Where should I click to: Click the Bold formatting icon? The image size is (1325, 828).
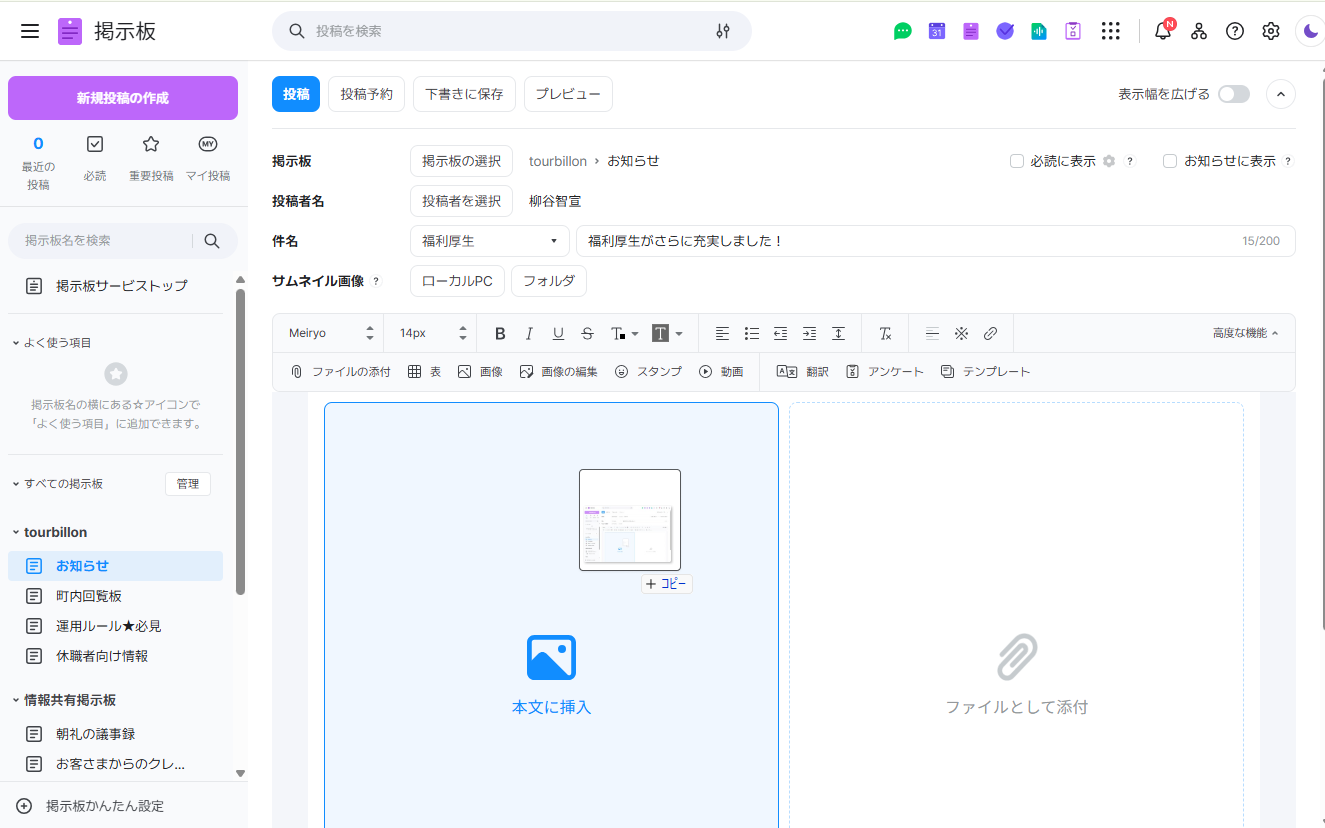(500, 333)
